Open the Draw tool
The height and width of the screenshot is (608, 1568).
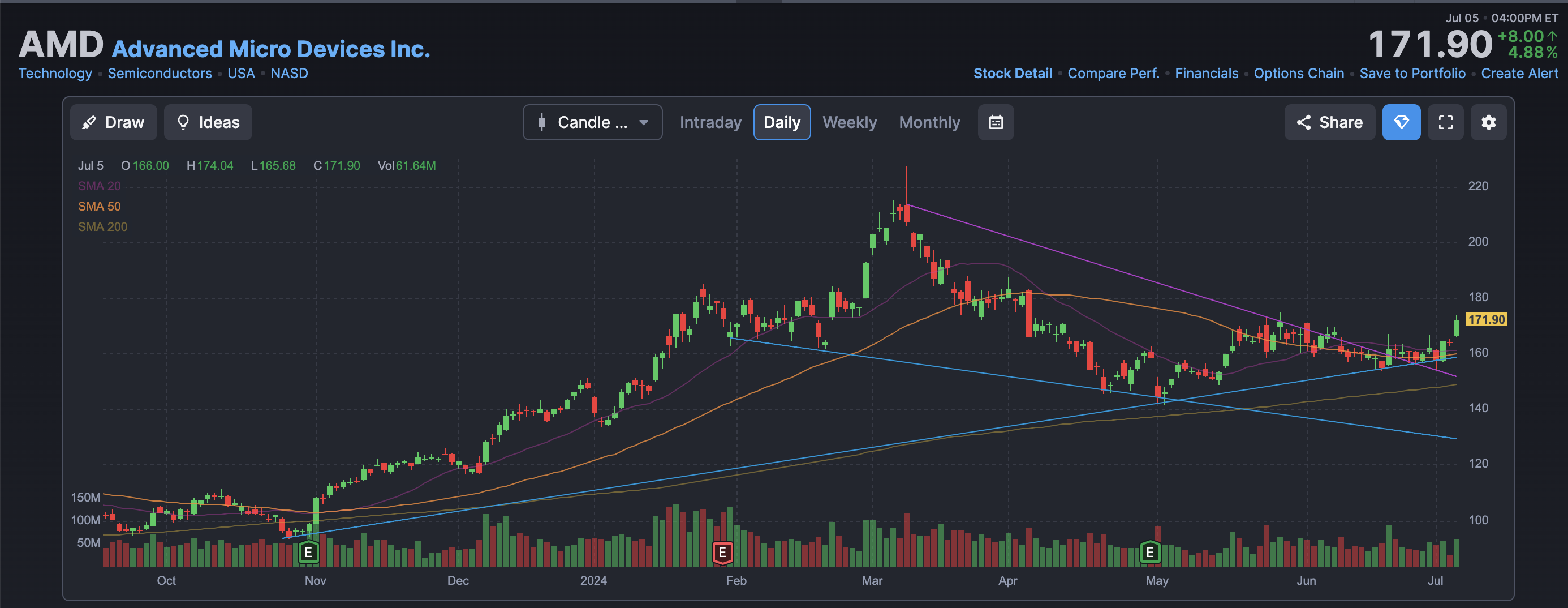tap(113, 122)
